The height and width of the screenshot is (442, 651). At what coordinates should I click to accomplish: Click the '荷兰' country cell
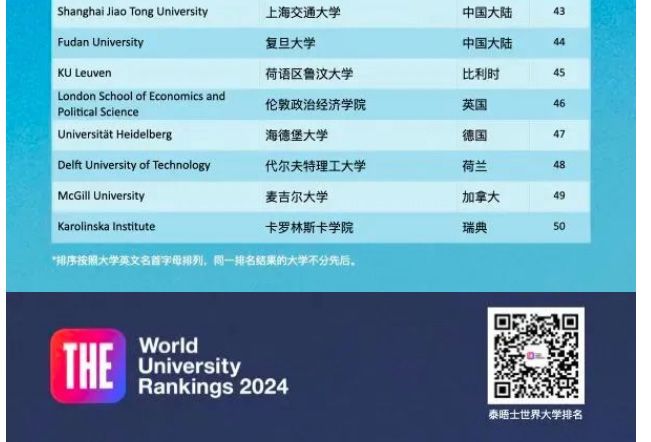click(475, 166)
